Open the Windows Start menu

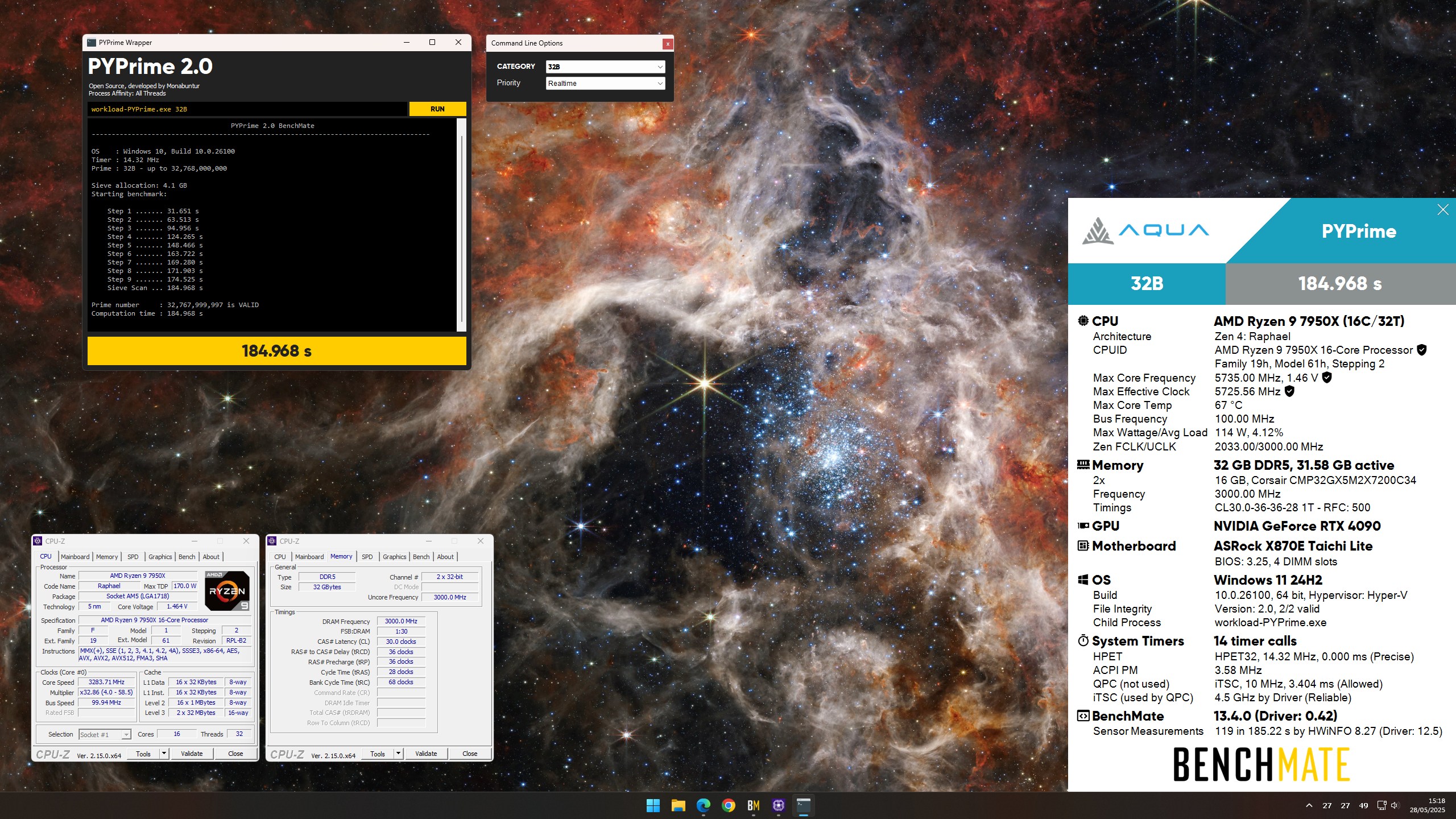tap(653, 805)
